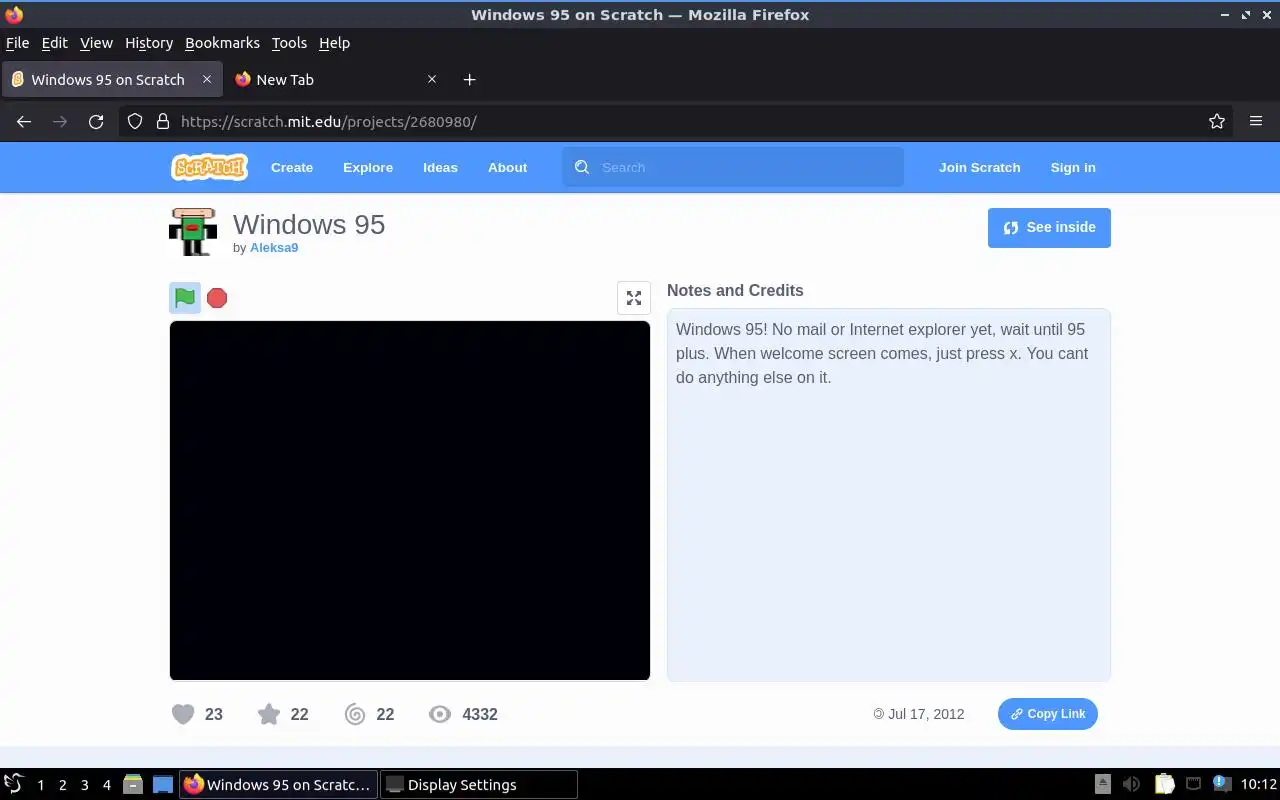
Task: Click the star favorite icon
Action: click(269, 714)
